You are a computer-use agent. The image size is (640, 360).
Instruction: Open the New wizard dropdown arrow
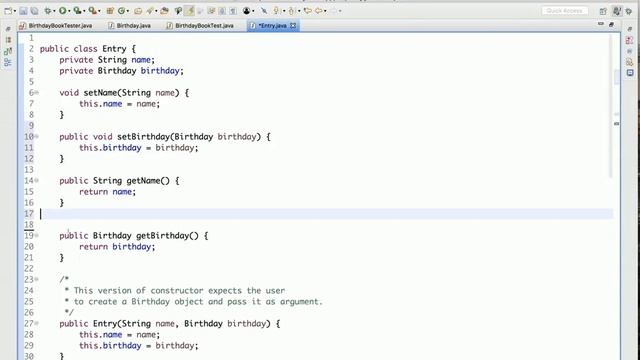click(x=14, y=11)
